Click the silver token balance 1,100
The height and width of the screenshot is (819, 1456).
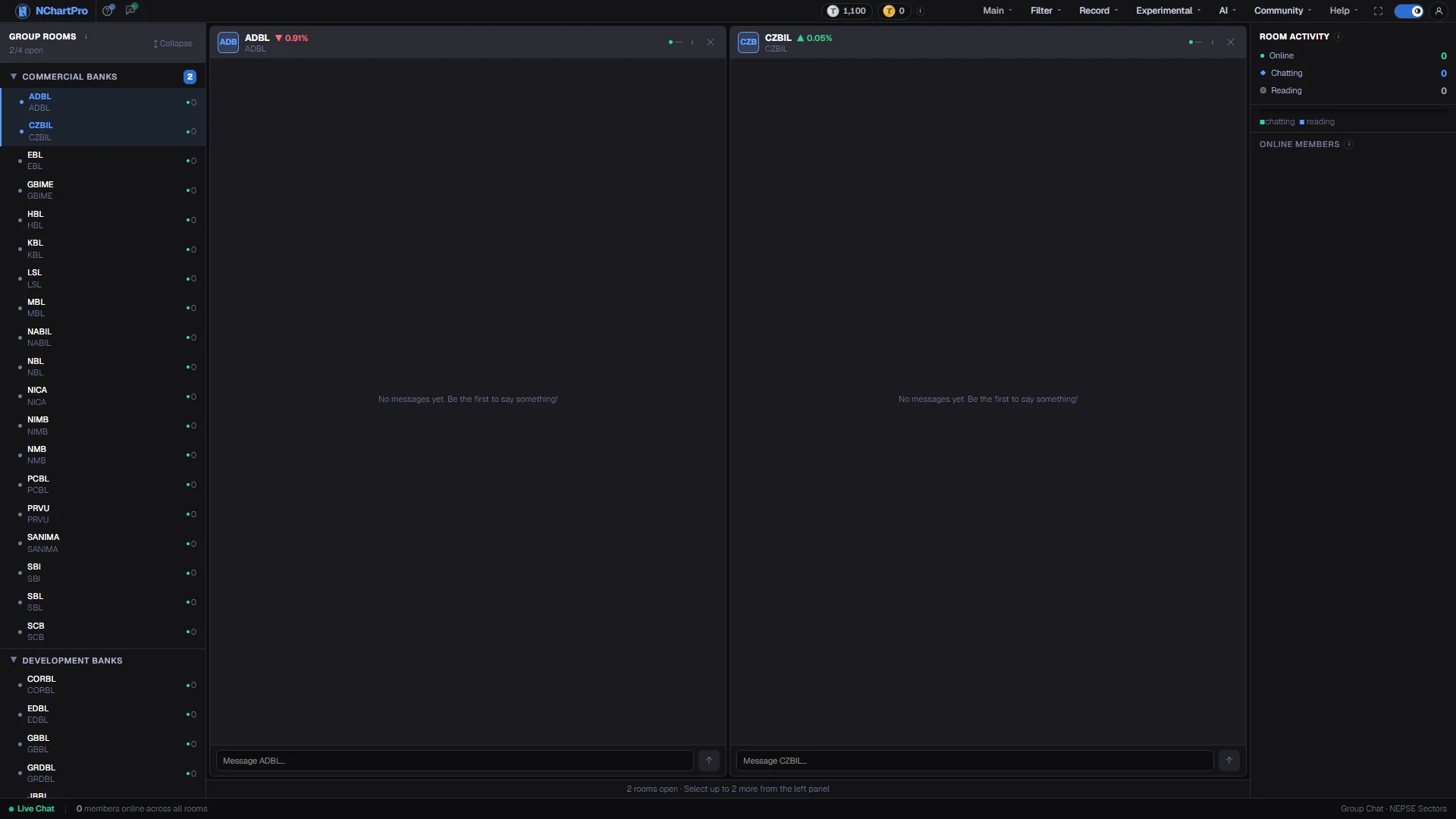point(847,11)
